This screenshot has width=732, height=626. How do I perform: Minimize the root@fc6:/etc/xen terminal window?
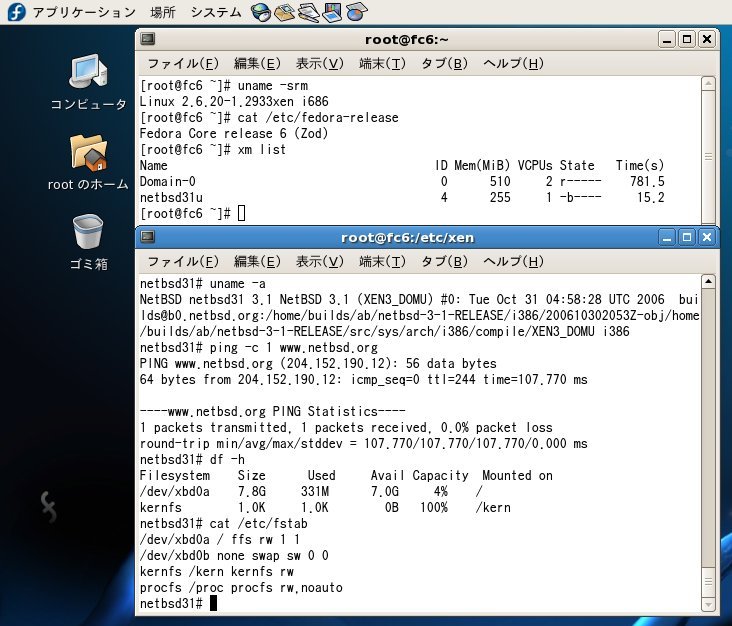tap(667, 237)
